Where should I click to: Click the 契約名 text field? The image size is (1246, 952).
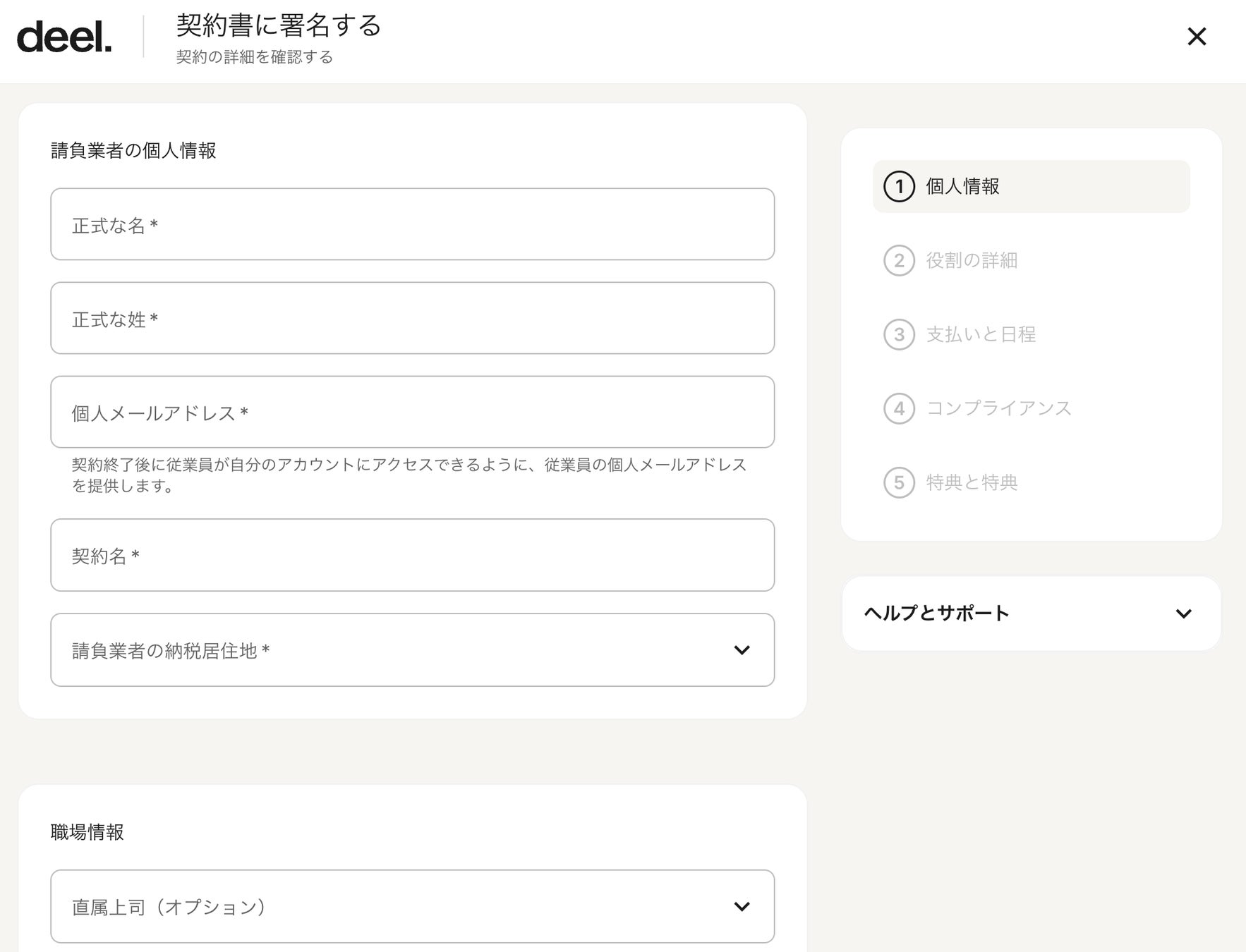pyautogui.click(x=412, y=556)
